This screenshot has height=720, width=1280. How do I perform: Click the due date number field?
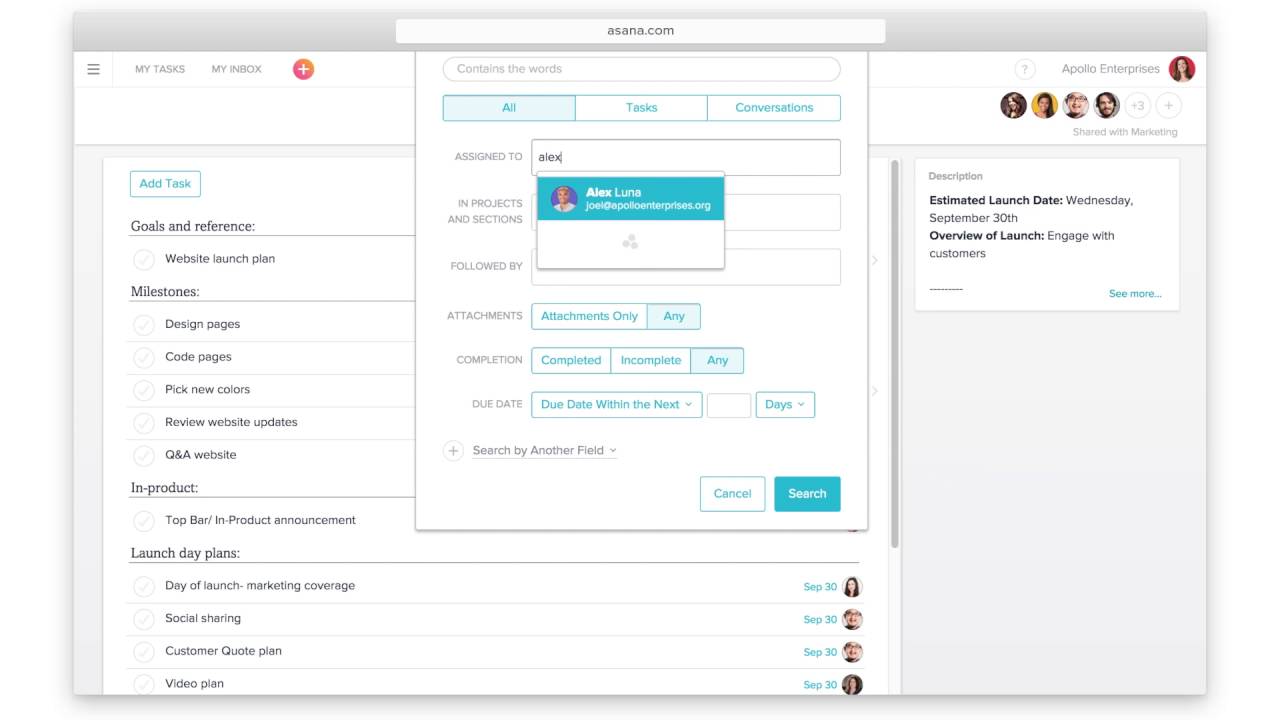click(728, 405)
